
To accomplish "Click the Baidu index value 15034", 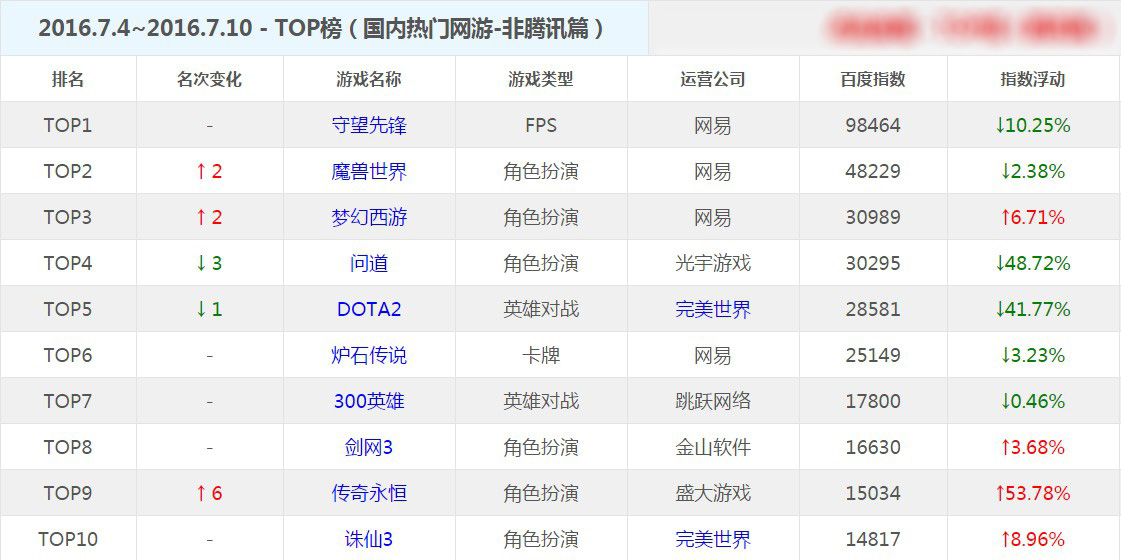I will point(873,493).
